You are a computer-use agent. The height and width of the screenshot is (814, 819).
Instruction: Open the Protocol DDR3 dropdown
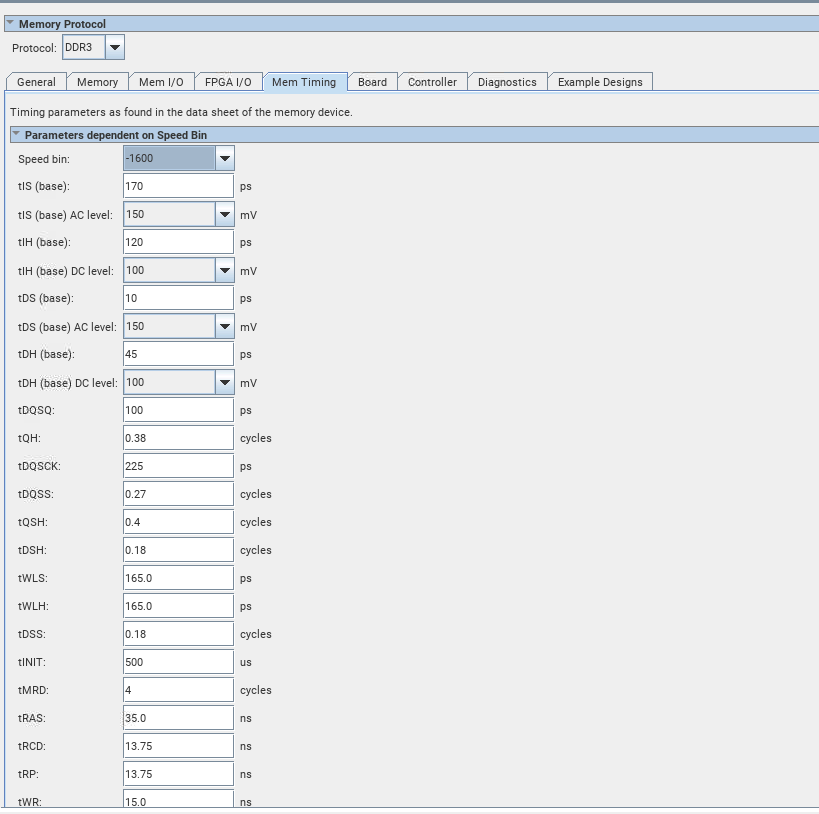coord(115,47)
